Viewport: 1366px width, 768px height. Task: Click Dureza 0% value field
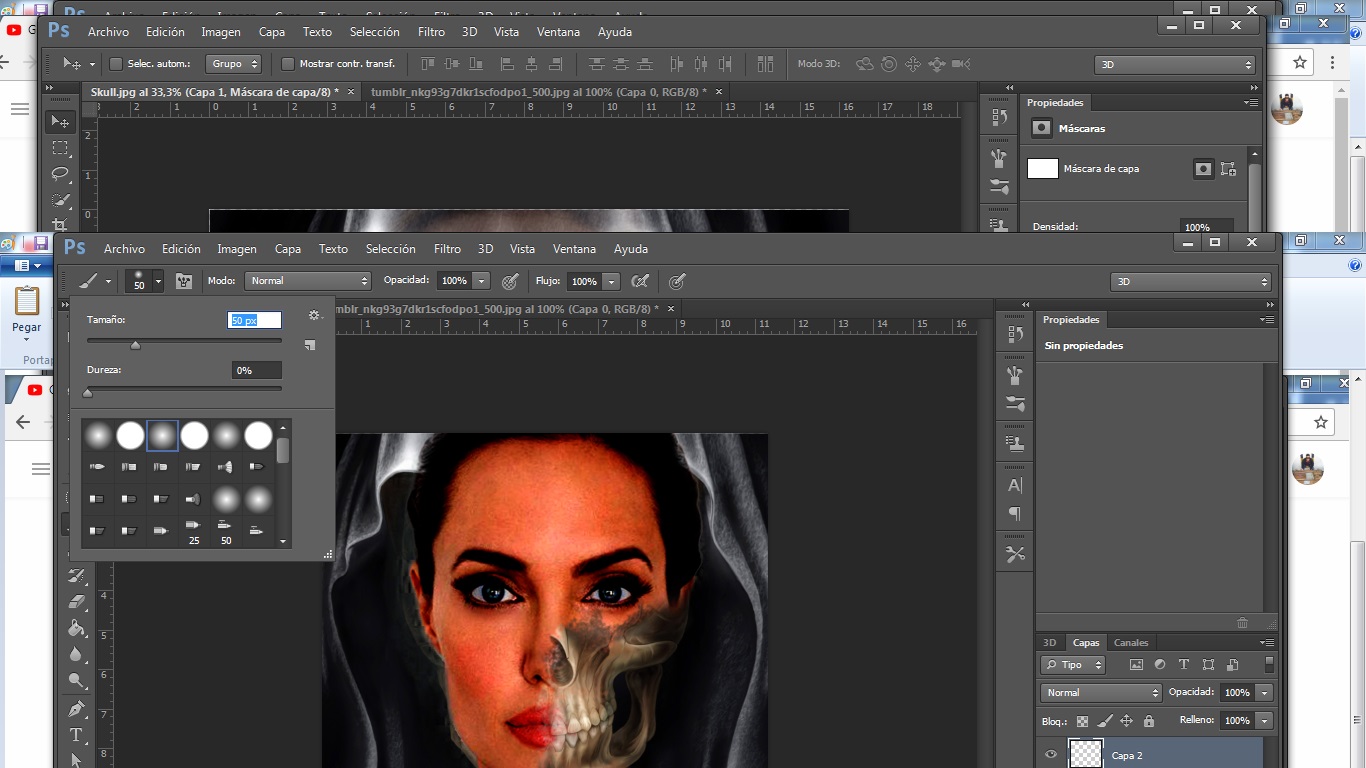point(256,370)
